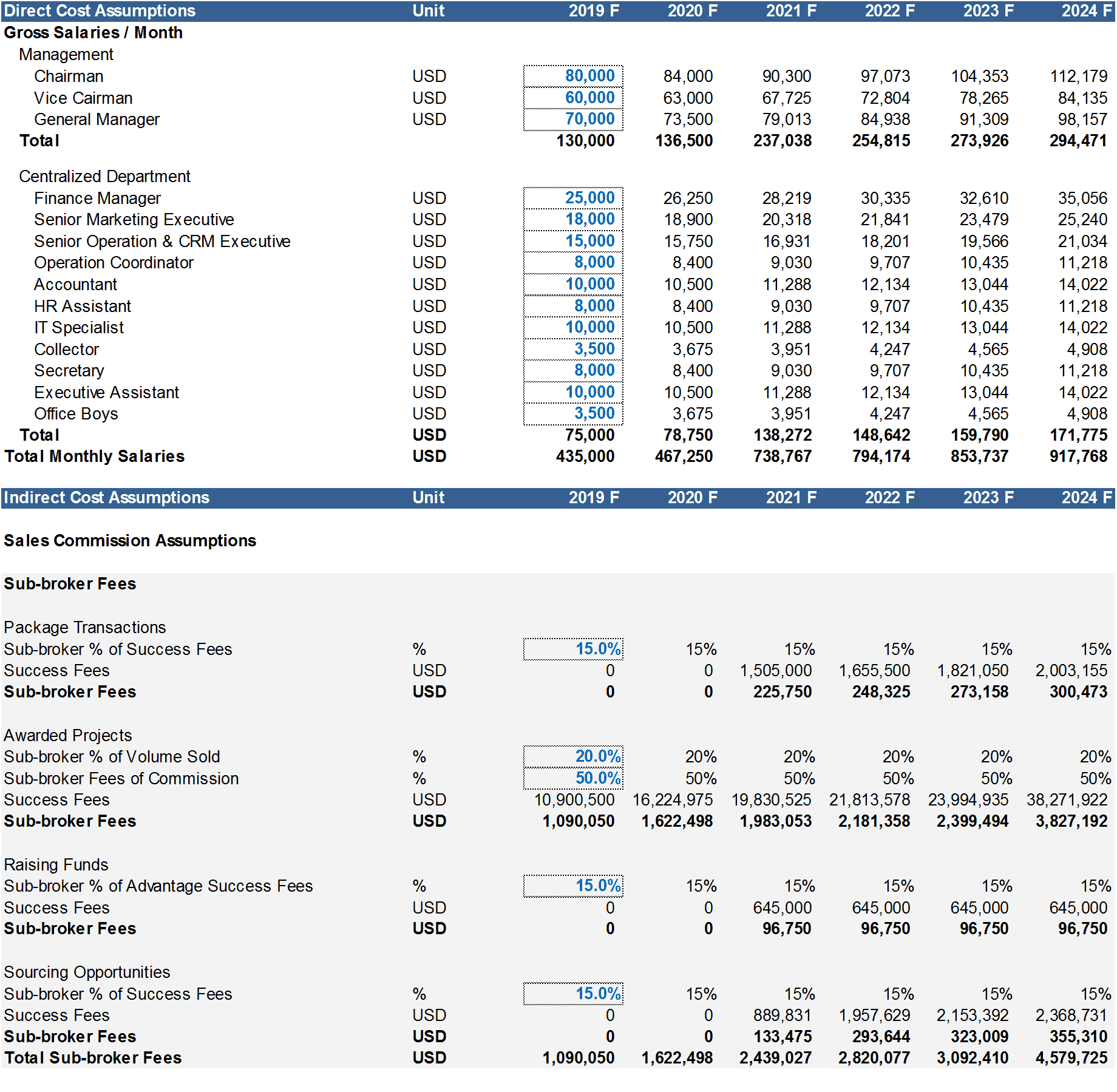
Task: Select Management total 2021 value 237,038
Action: point(783,141)
